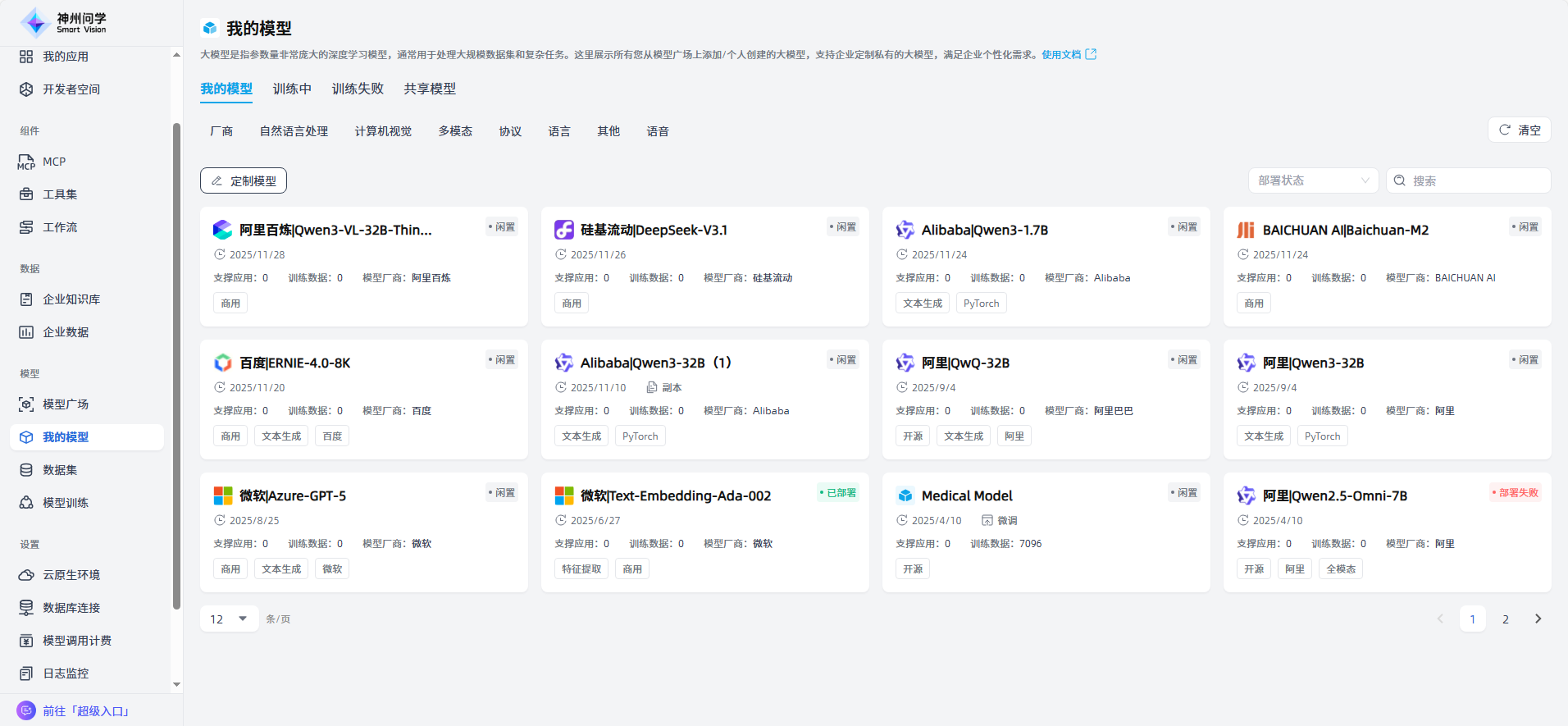Go to the next page arrow

(x=1538, y=619)
